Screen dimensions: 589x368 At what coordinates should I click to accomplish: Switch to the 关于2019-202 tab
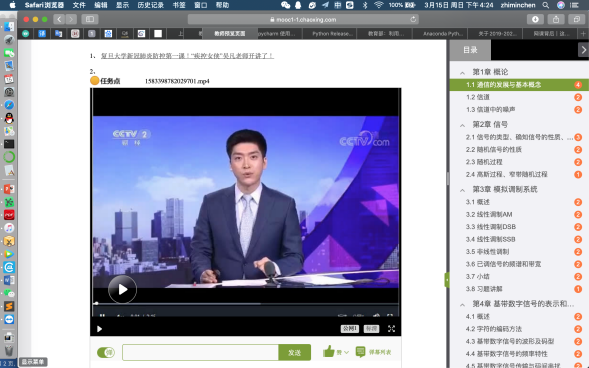[x=497, y=33]
